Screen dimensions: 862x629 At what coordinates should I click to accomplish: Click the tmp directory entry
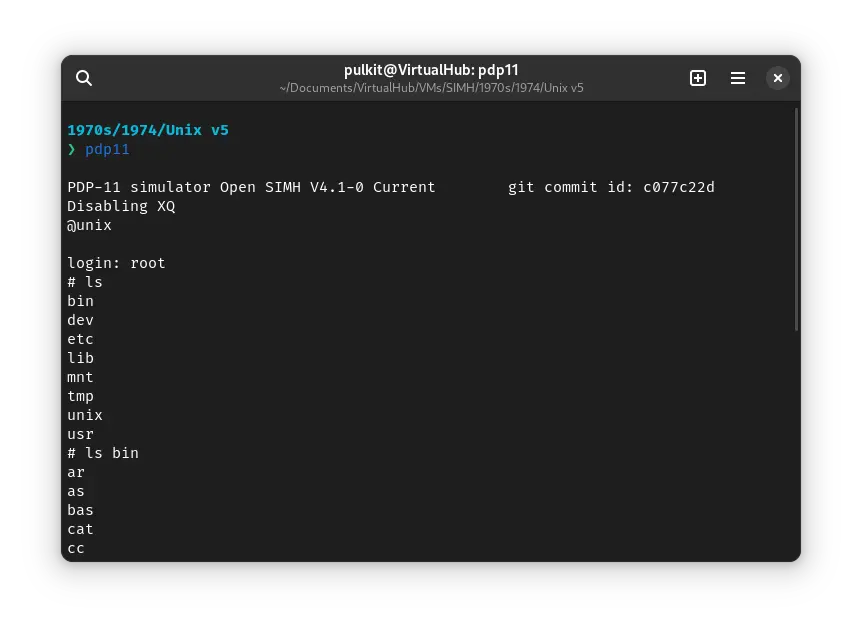(80, 396)
